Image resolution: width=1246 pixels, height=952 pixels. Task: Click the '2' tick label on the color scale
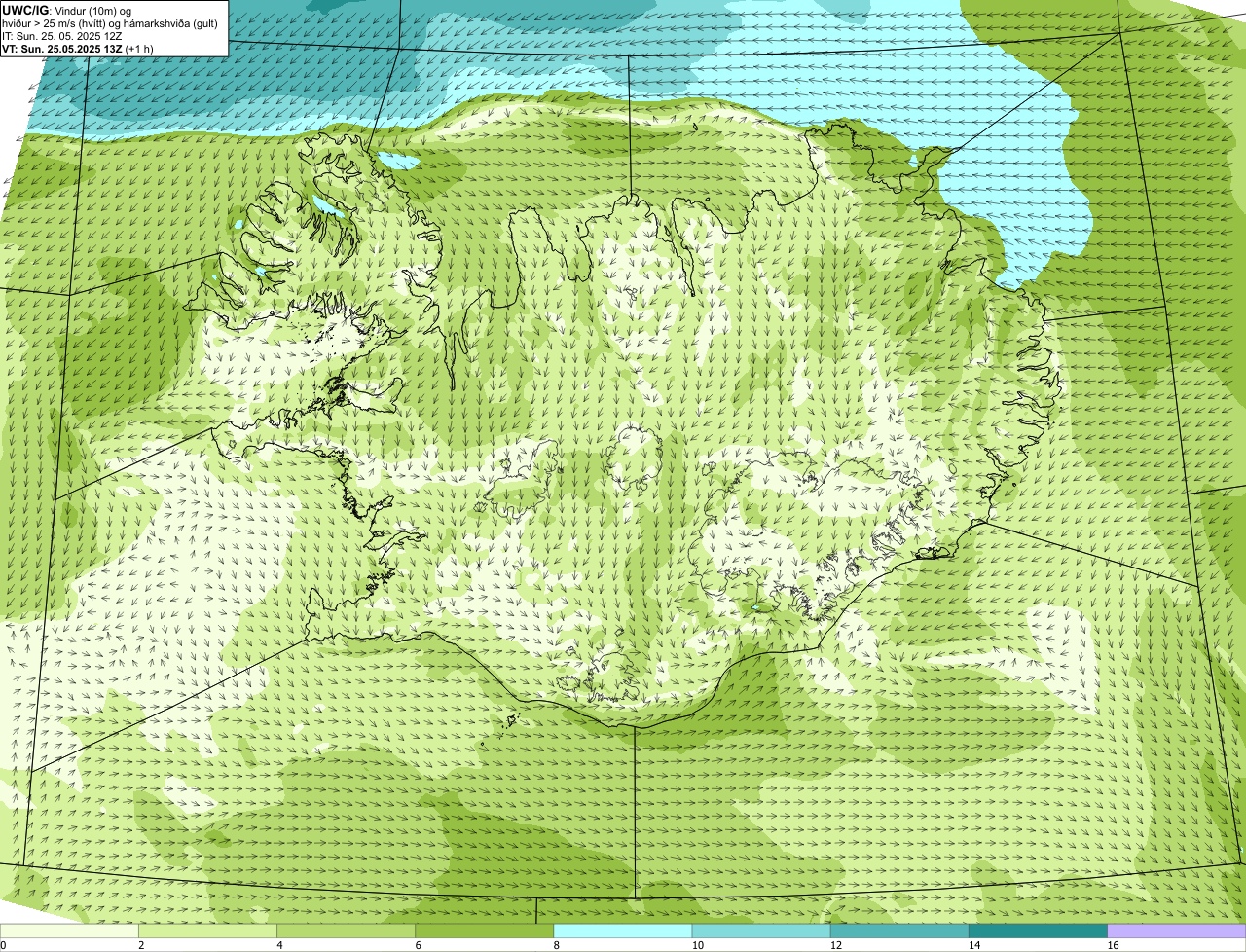(141, 945)
